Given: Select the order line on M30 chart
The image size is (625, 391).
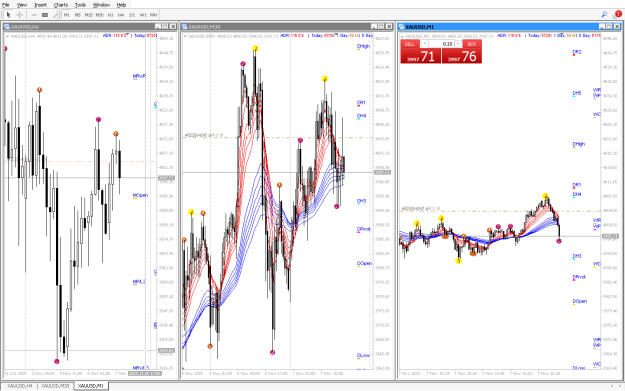Looking at the screenshot, I should coord(278,138).
